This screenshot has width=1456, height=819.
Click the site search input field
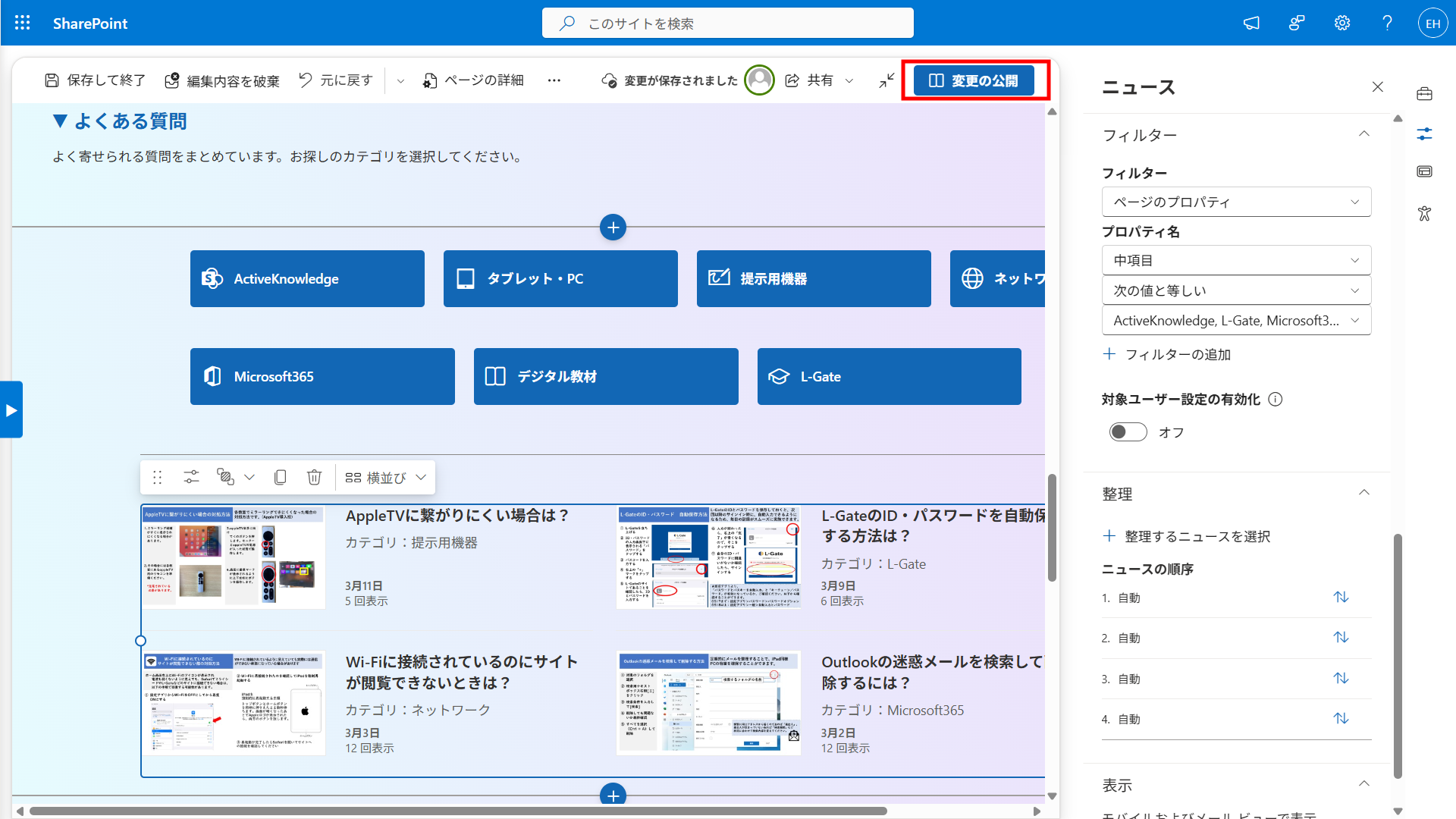(728, 23)
